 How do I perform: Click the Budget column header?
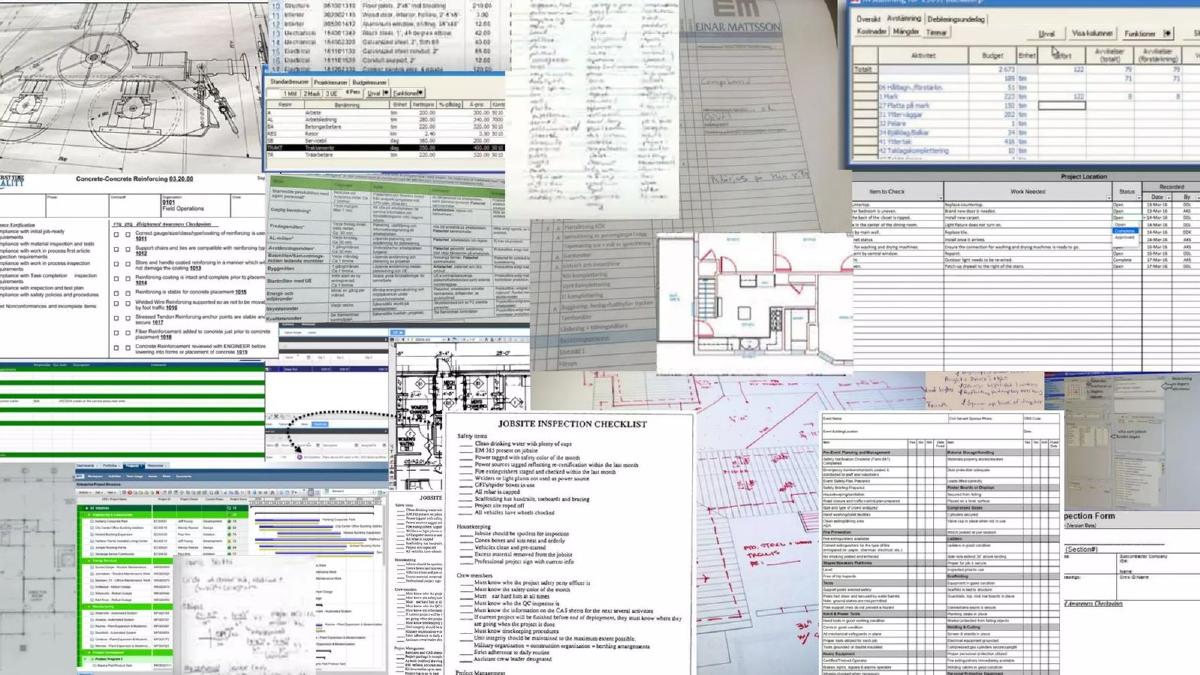point(992,55)
